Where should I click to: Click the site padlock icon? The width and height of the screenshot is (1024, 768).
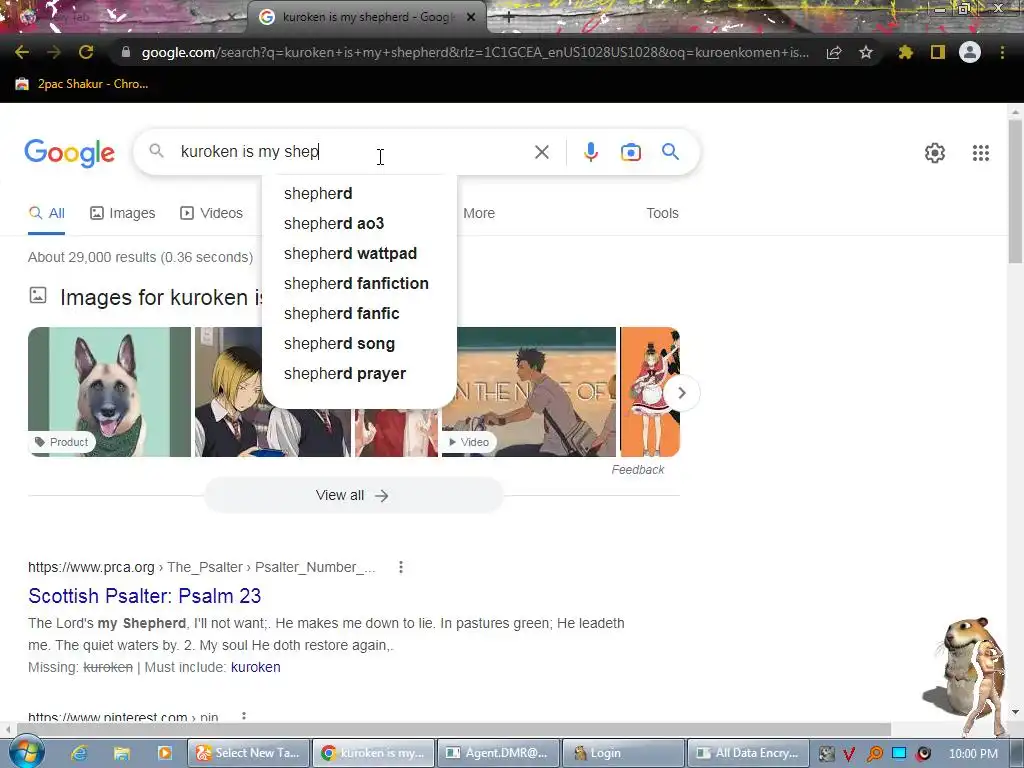click(x=126, y=52)
